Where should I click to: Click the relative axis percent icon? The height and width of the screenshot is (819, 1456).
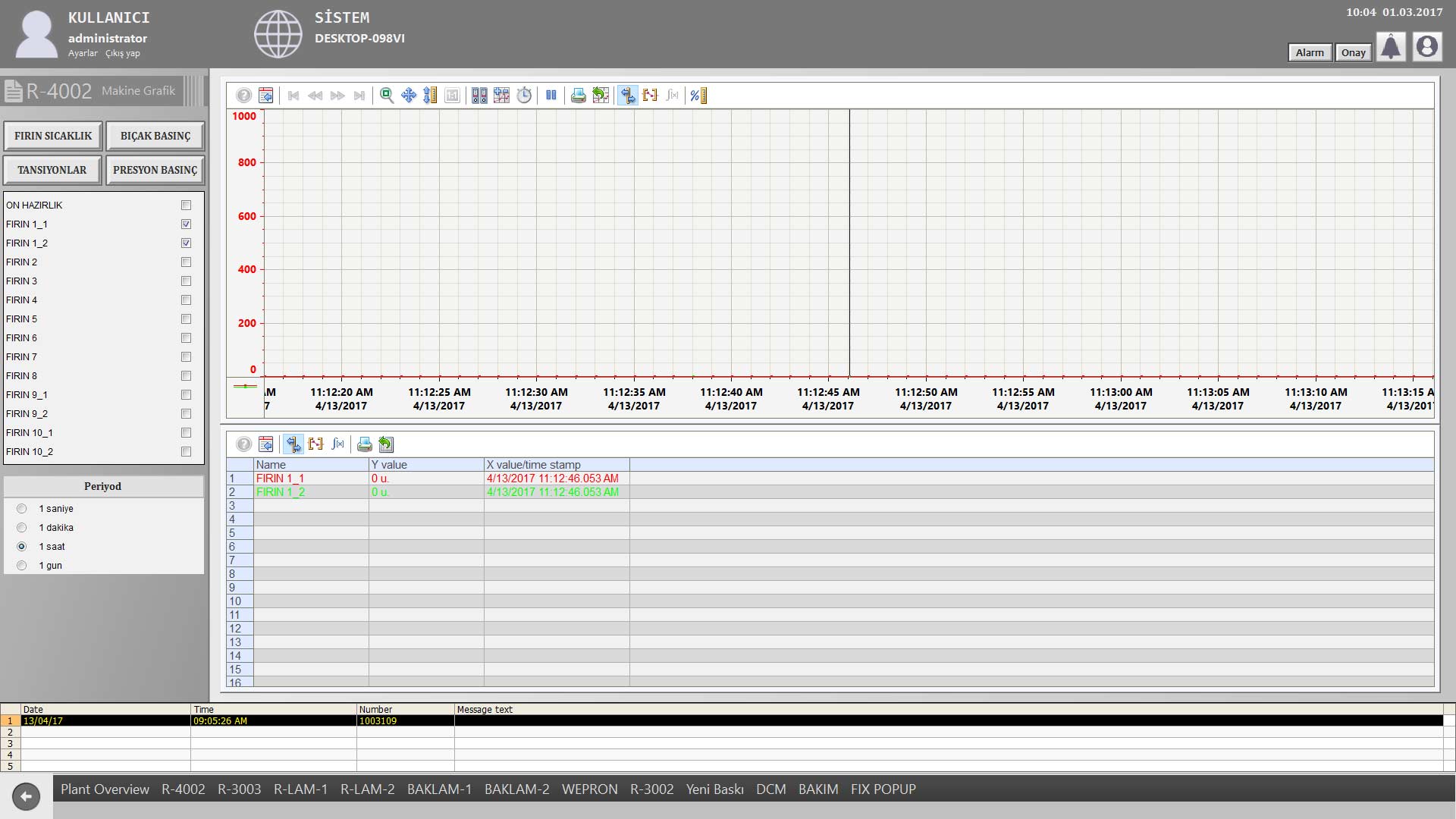[x=698, y=96]
